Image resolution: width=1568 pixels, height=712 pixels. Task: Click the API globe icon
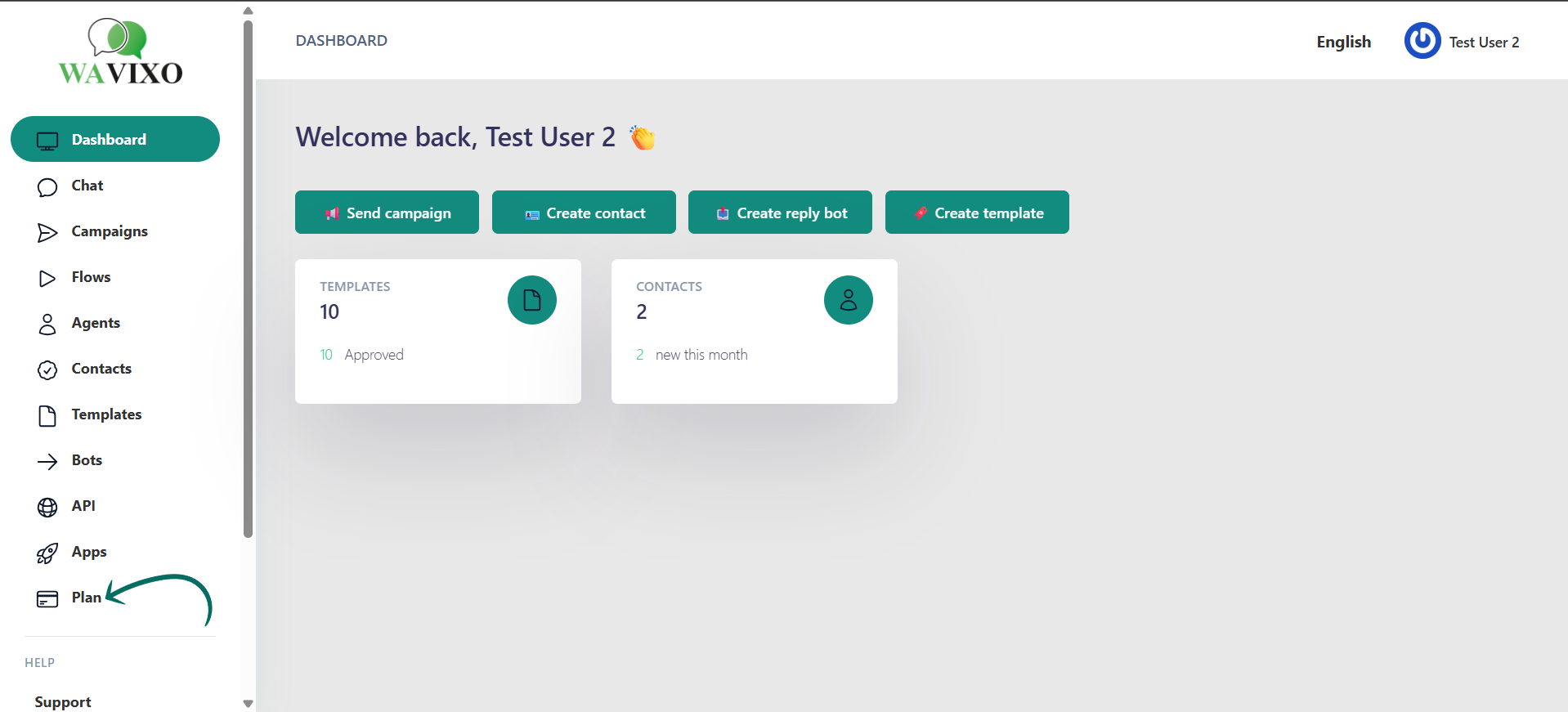(47, 508)
